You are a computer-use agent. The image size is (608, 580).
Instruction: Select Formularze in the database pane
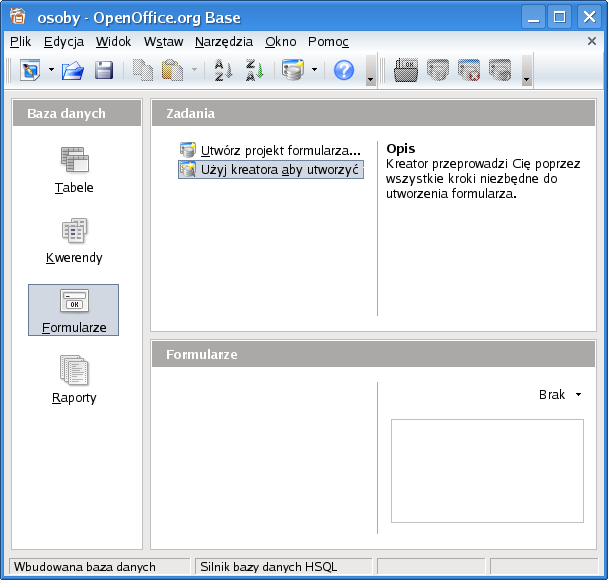(73, 310)
